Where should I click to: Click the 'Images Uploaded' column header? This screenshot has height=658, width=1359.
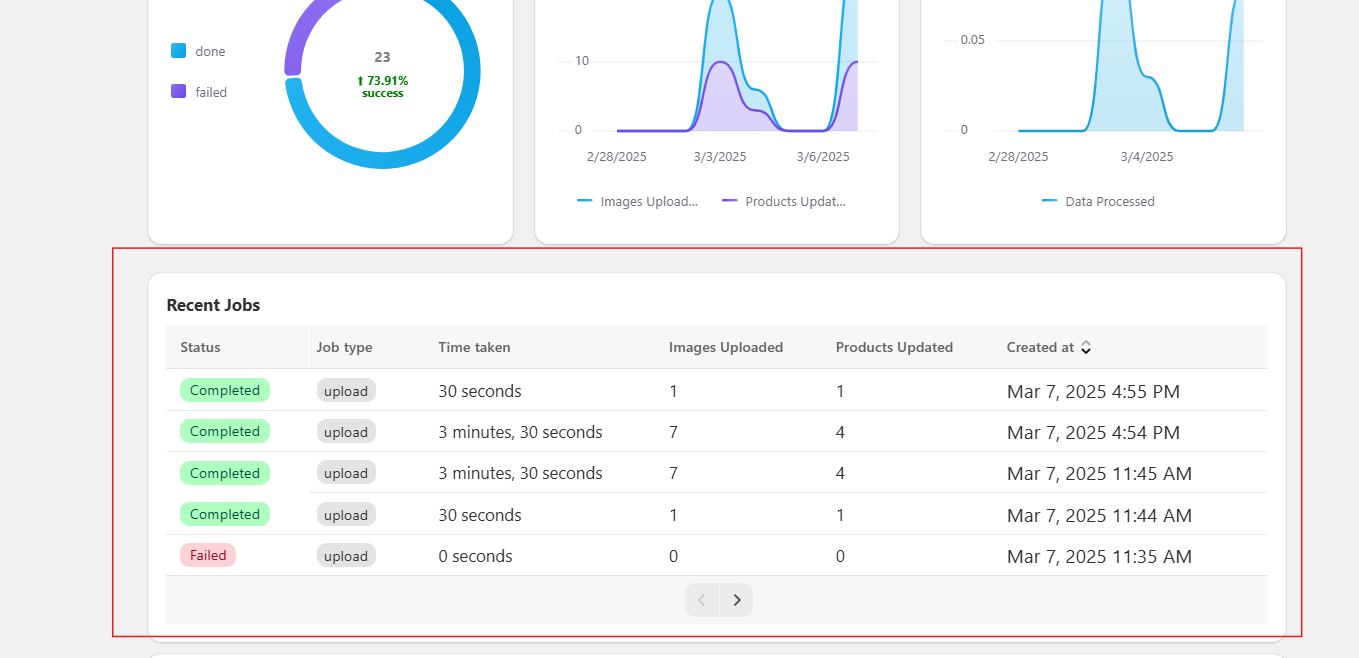coord(725,347)
